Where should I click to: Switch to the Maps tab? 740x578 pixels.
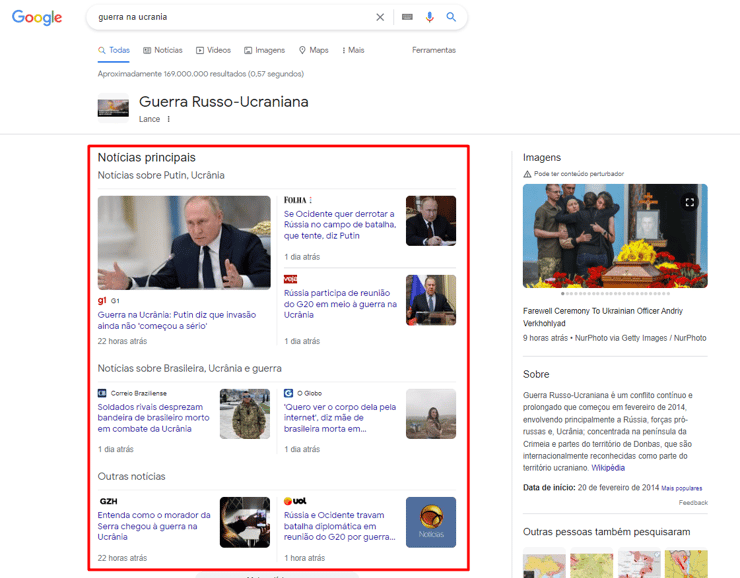[x=313, y=50]
